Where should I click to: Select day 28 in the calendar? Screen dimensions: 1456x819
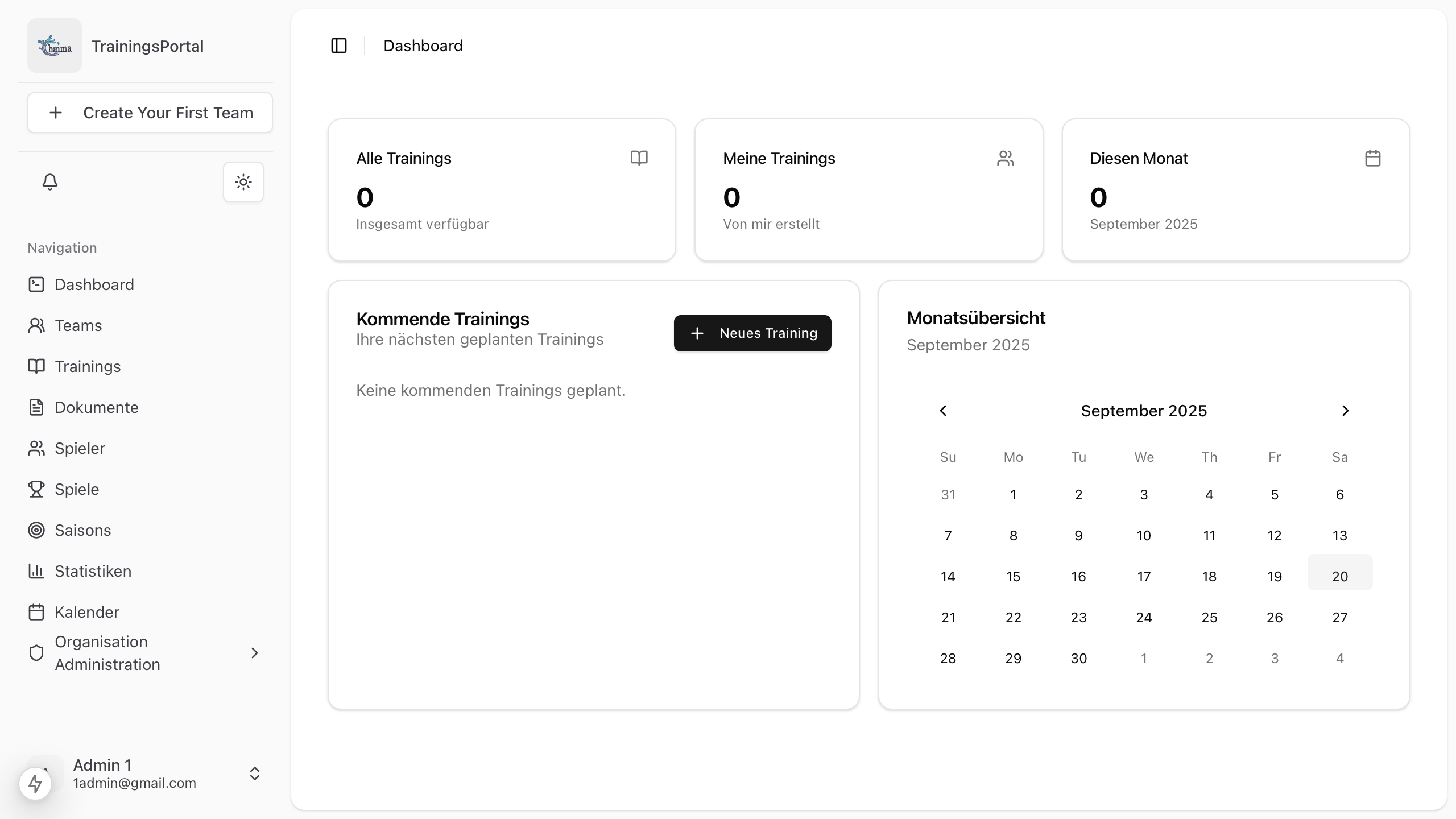coord(948,658)
